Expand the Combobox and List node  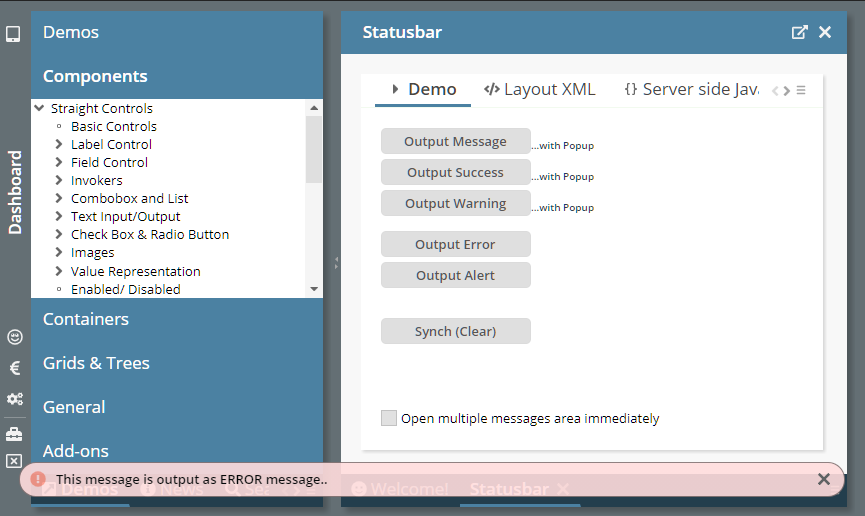(59, 198)
